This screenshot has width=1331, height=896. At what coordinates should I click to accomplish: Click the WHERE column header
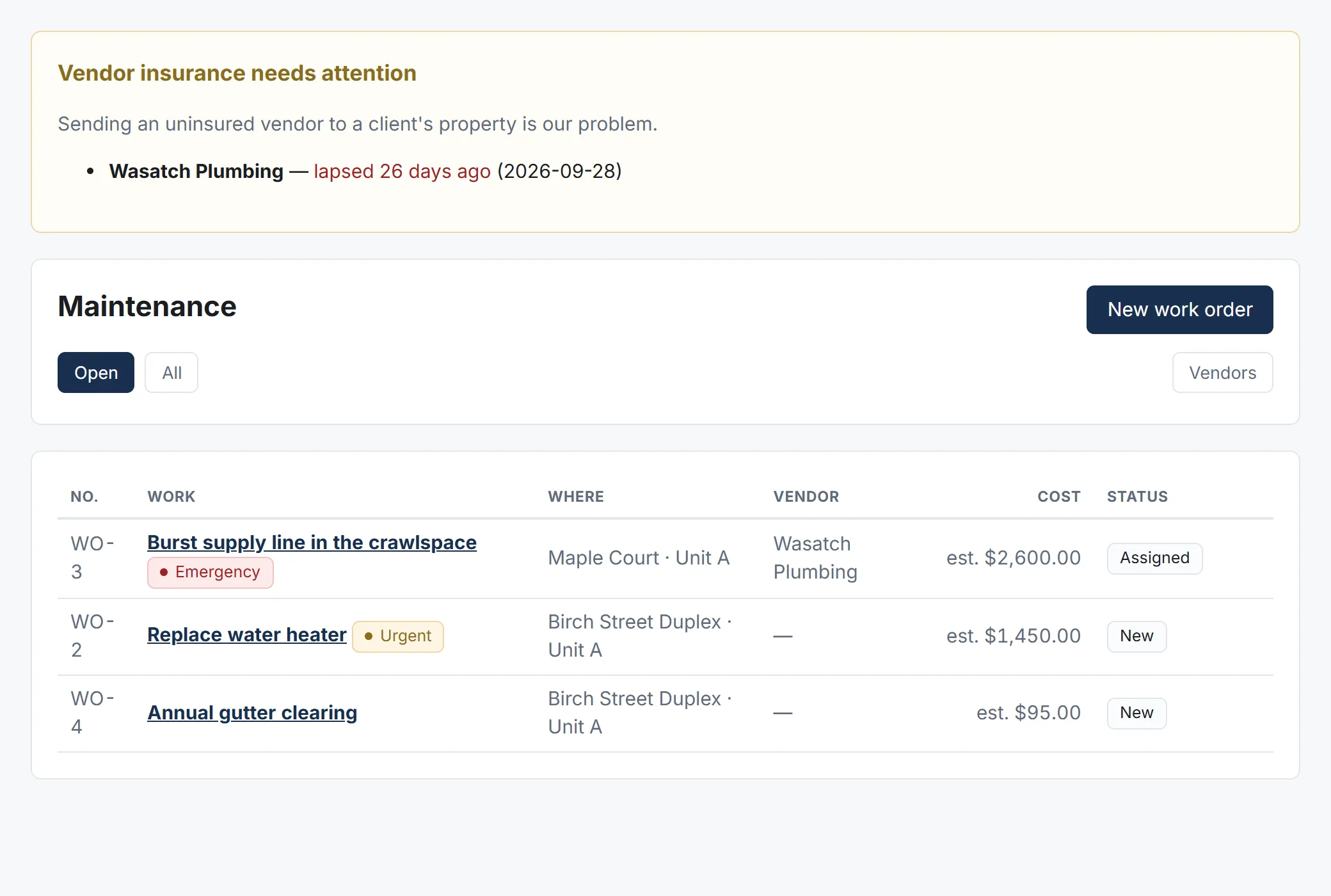tap(576, 497)
